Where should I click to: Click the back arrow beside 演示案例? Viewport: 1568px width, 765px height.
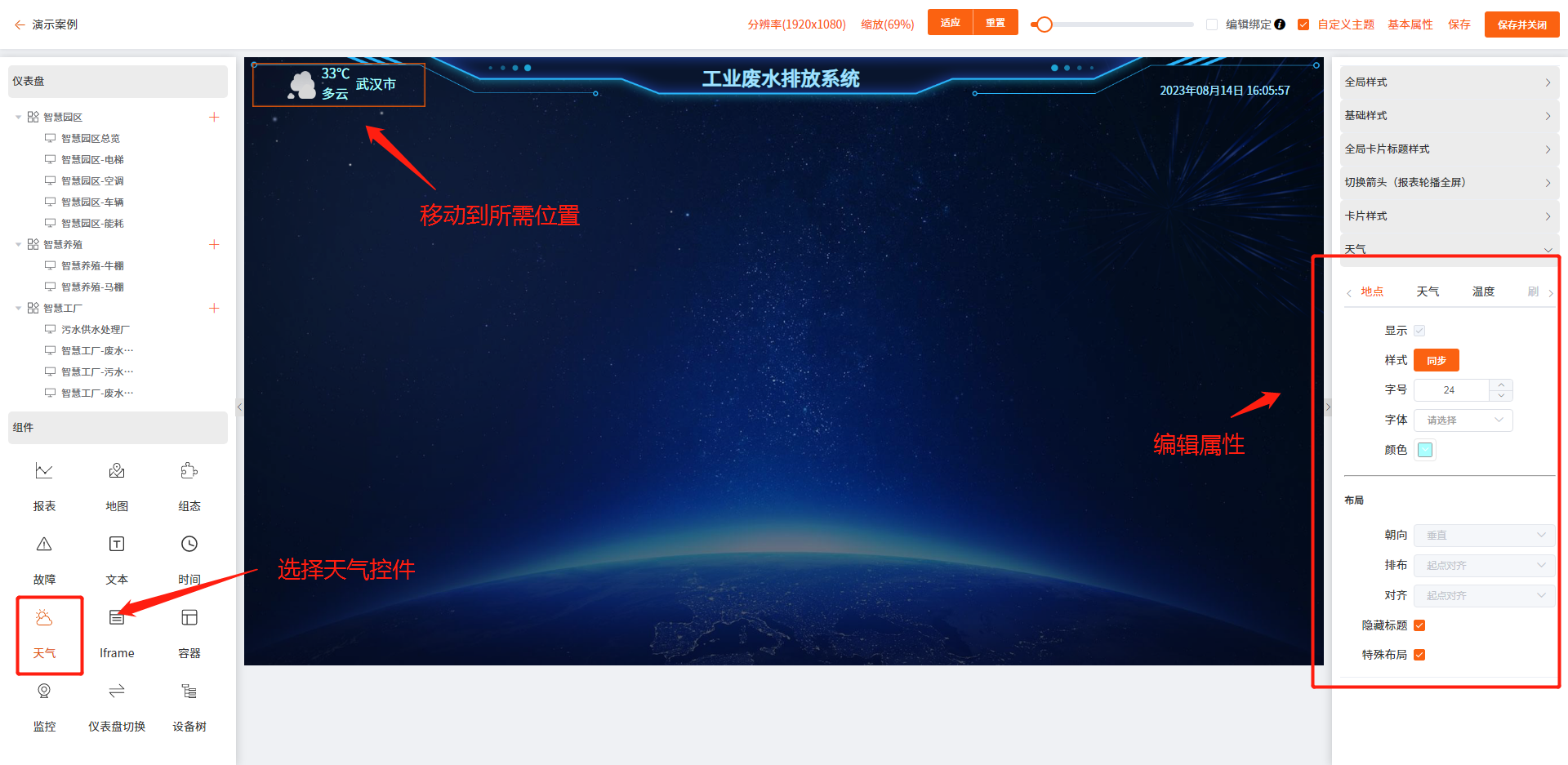20,24
